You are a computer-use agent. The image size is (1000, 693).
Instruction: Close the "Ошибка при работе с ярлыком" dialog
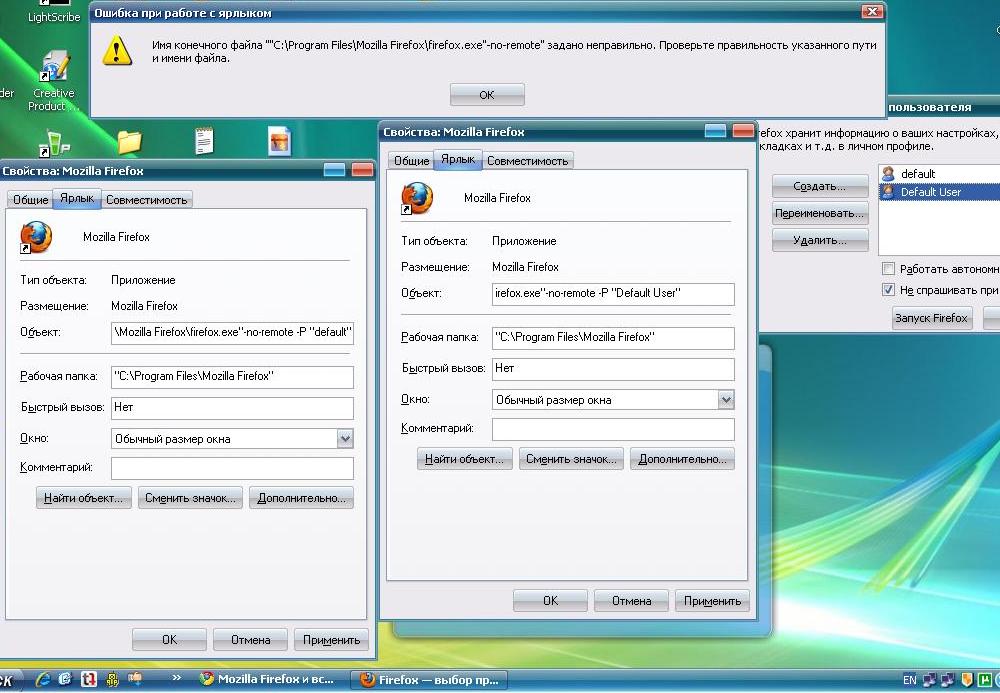[872, 11]
